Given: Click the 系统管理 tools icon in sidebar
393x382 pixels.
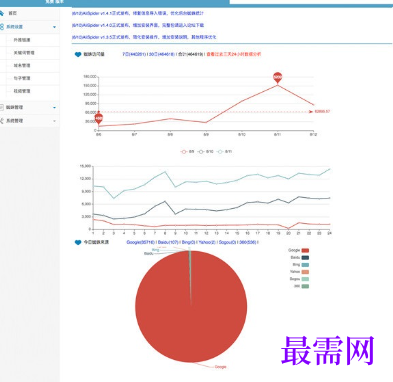Looking at the screenshot, I should click(2, 121).
